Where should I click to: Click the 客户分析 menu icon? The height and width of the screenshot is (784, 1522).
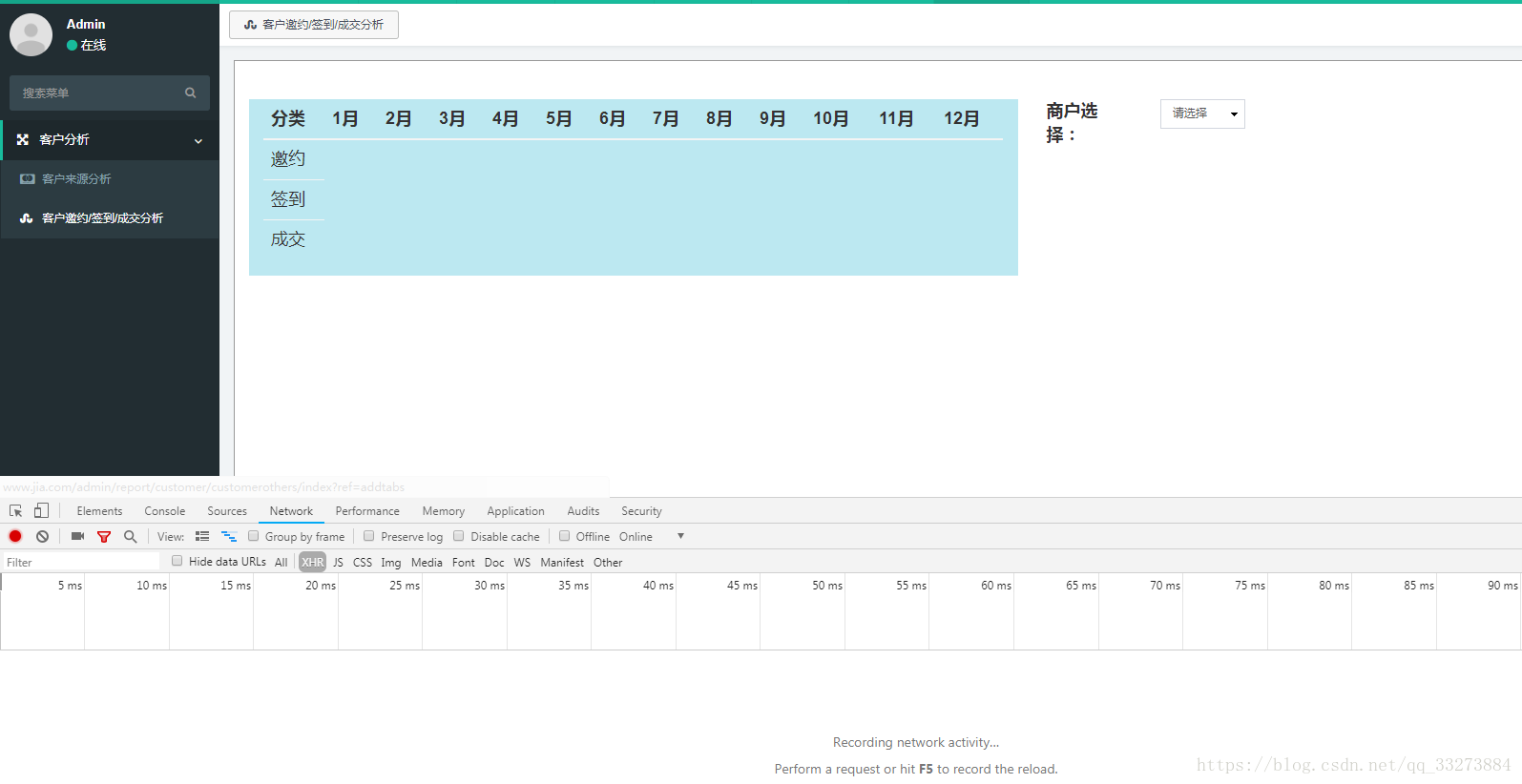click(x=23, y=139)
